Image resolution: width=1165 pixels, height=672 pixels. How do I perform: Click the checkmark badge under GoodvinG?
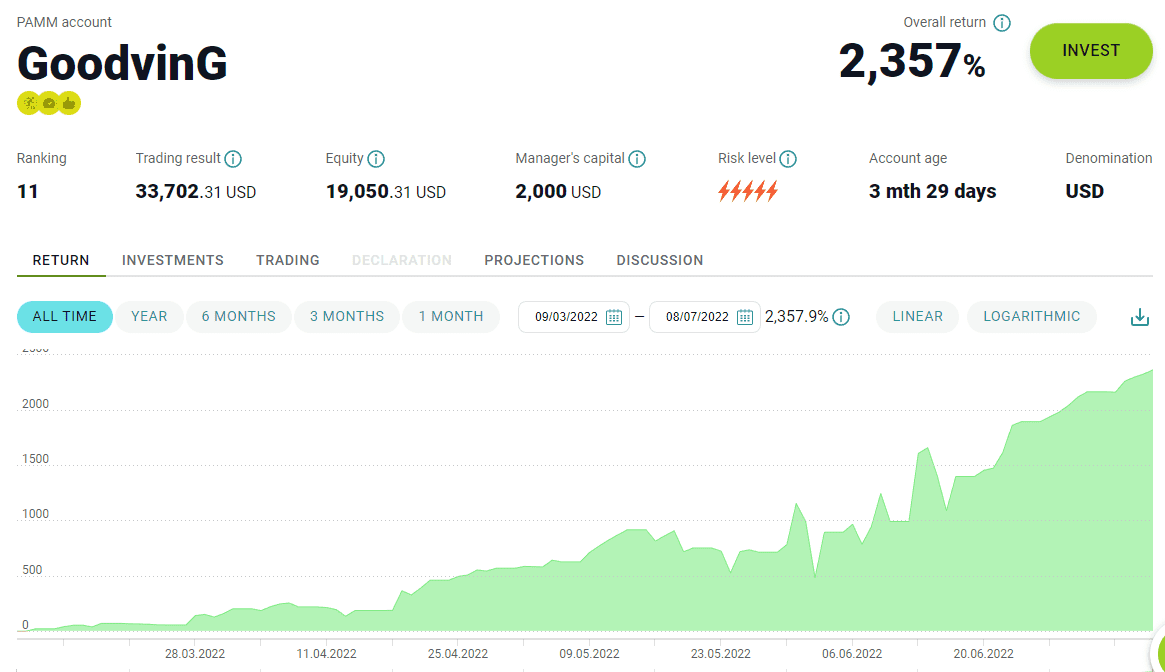(x=49, y=103)
